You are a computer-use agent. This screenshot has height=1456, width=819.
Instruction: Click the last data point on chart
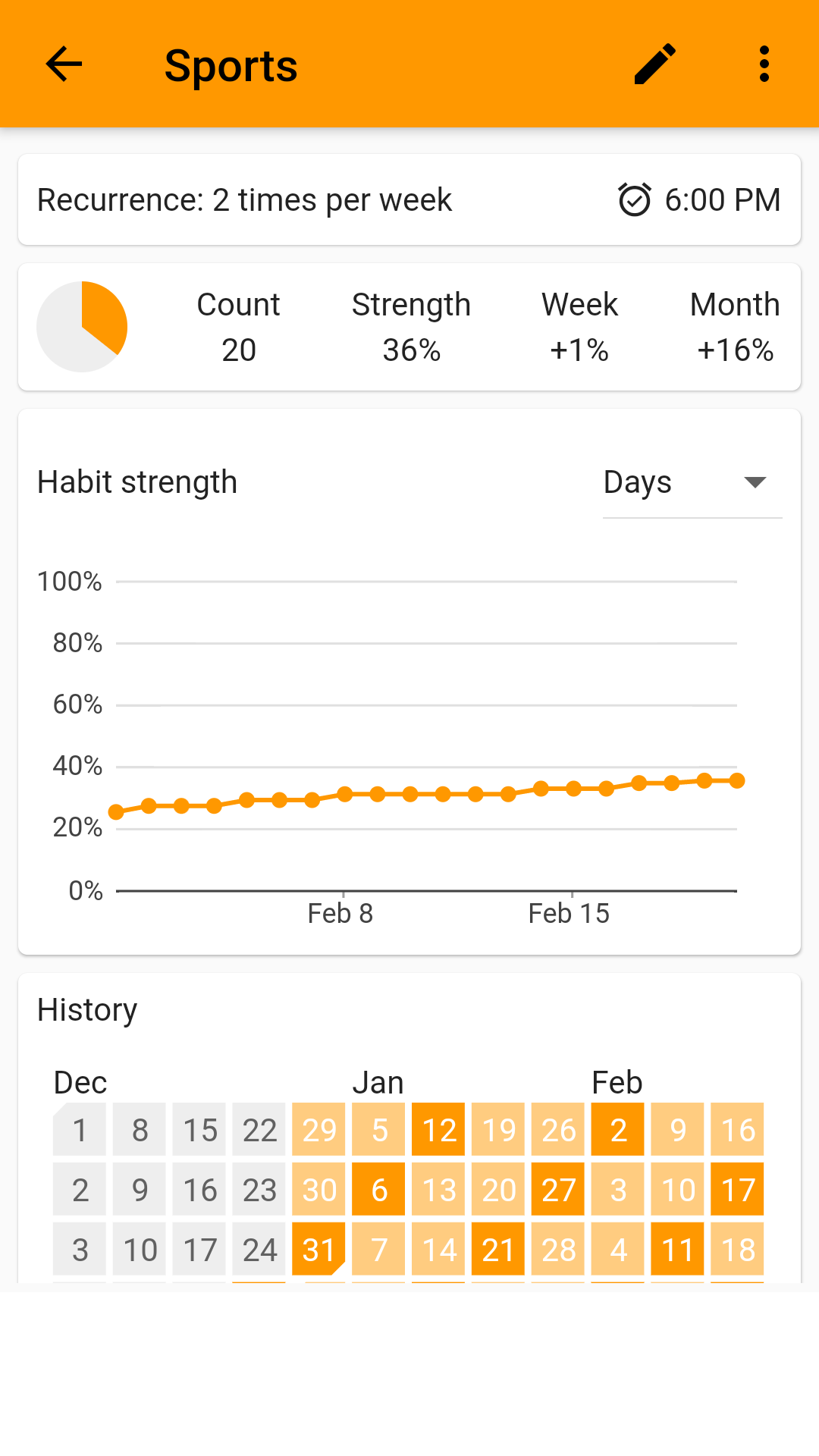[x=737, y=780]
